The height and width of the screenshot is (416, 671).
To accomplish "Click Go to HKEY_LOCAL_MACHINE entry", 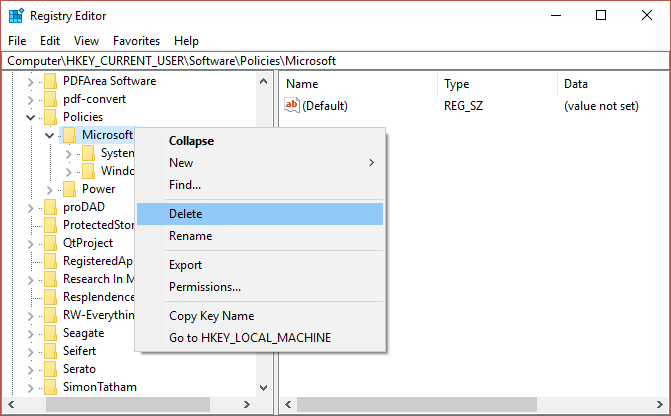I will 250,338.
